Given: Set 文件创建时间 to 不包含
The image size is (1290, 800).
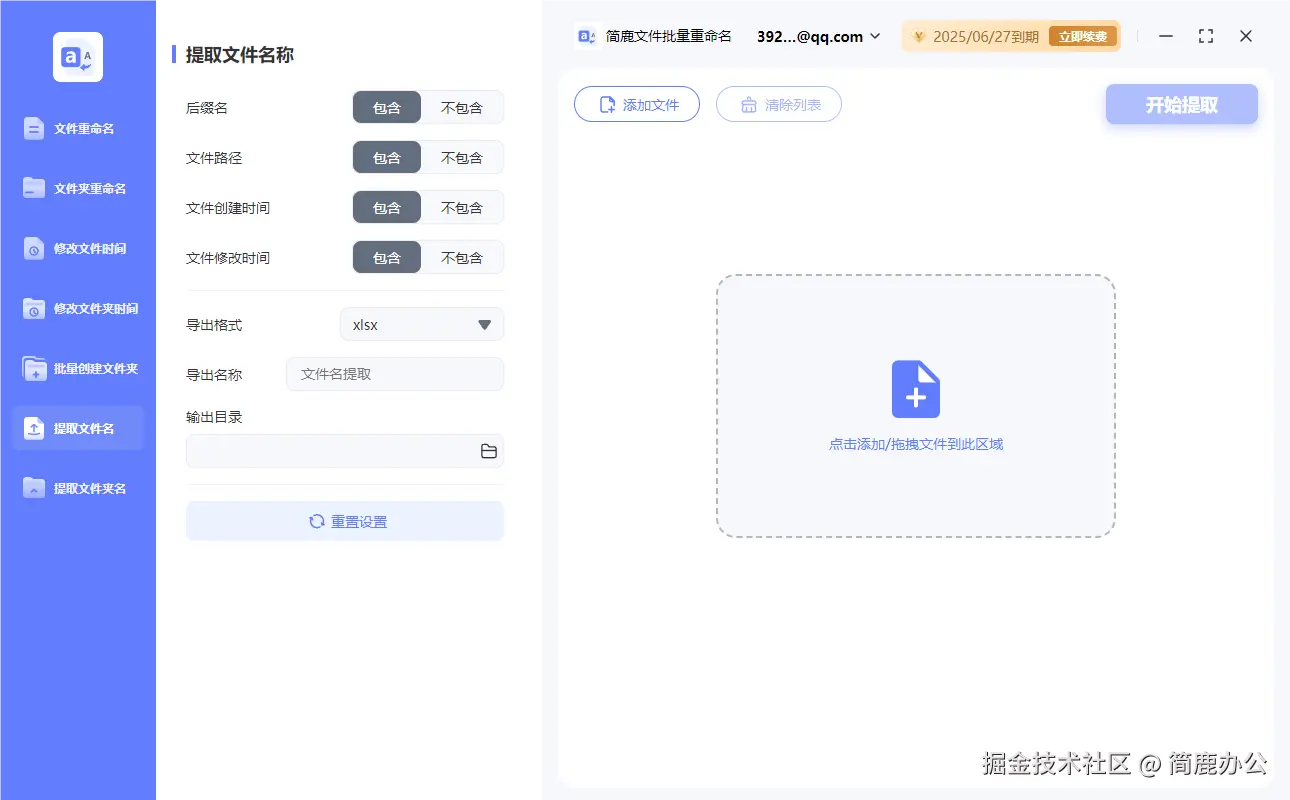Looking at the screenshot, I should pyautogui.click(x=462, y=207).
